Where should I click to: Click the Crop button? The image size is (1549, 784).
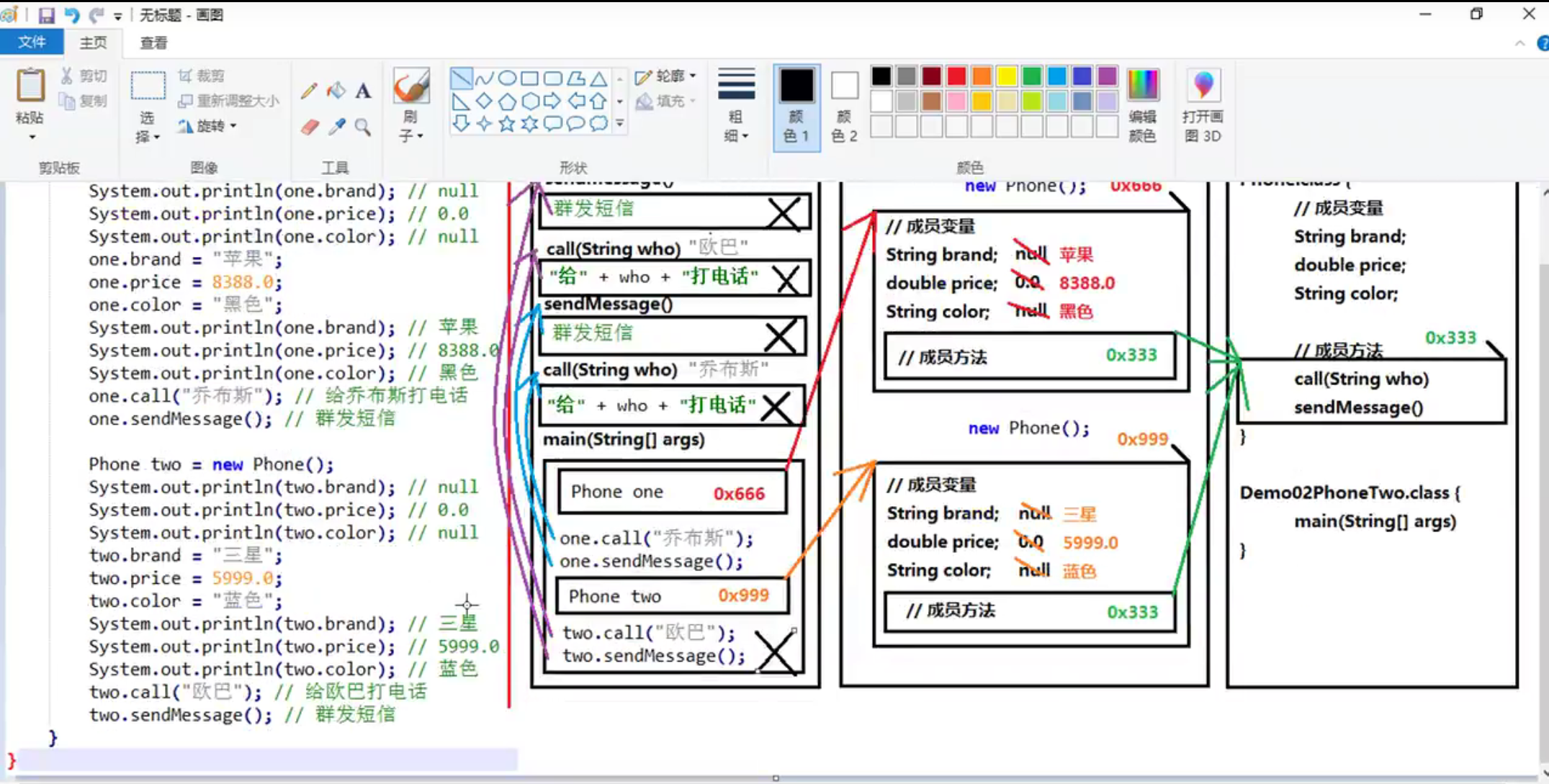[x=202, y=76]
